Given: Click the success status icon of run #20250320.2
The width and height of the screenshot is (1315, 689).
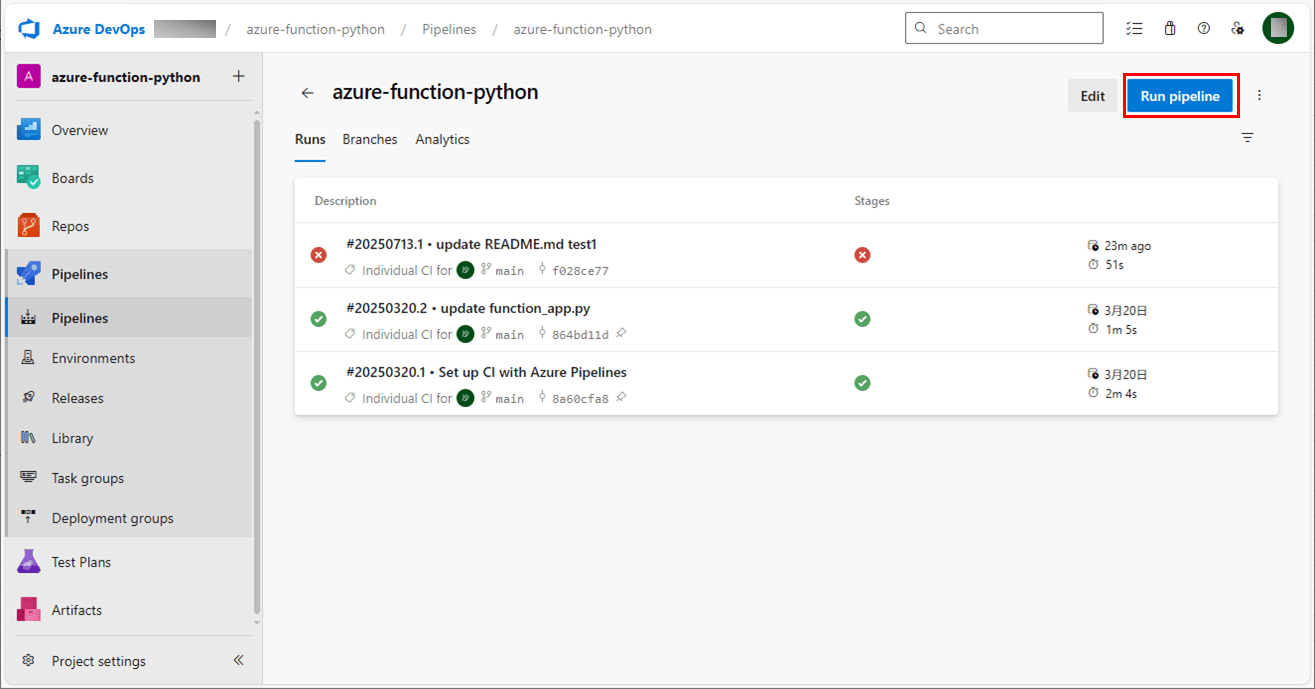Looking at the screenshot, I should click(x=319, y=319).
